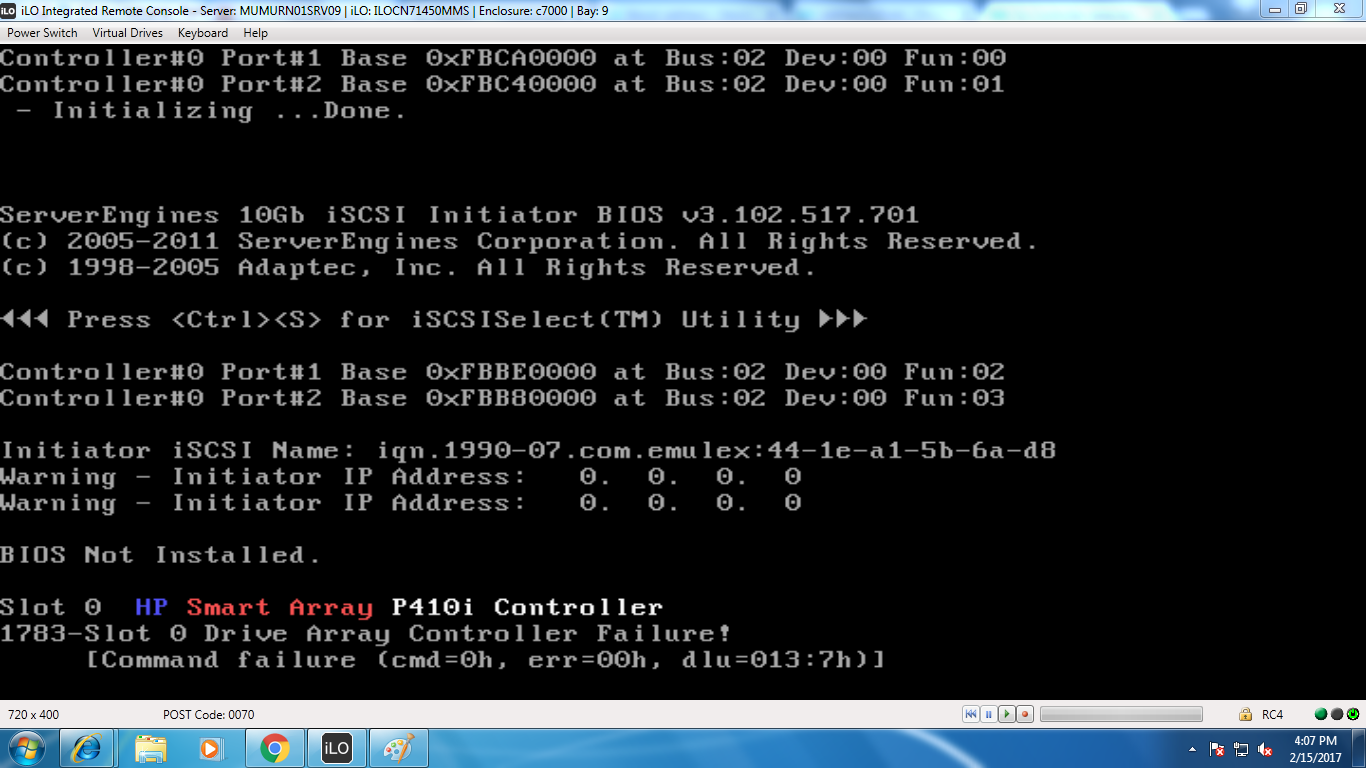Open the Power Switch menu
The width and height of the screenshot is (1366, 768).
click(x=42, y=33)
